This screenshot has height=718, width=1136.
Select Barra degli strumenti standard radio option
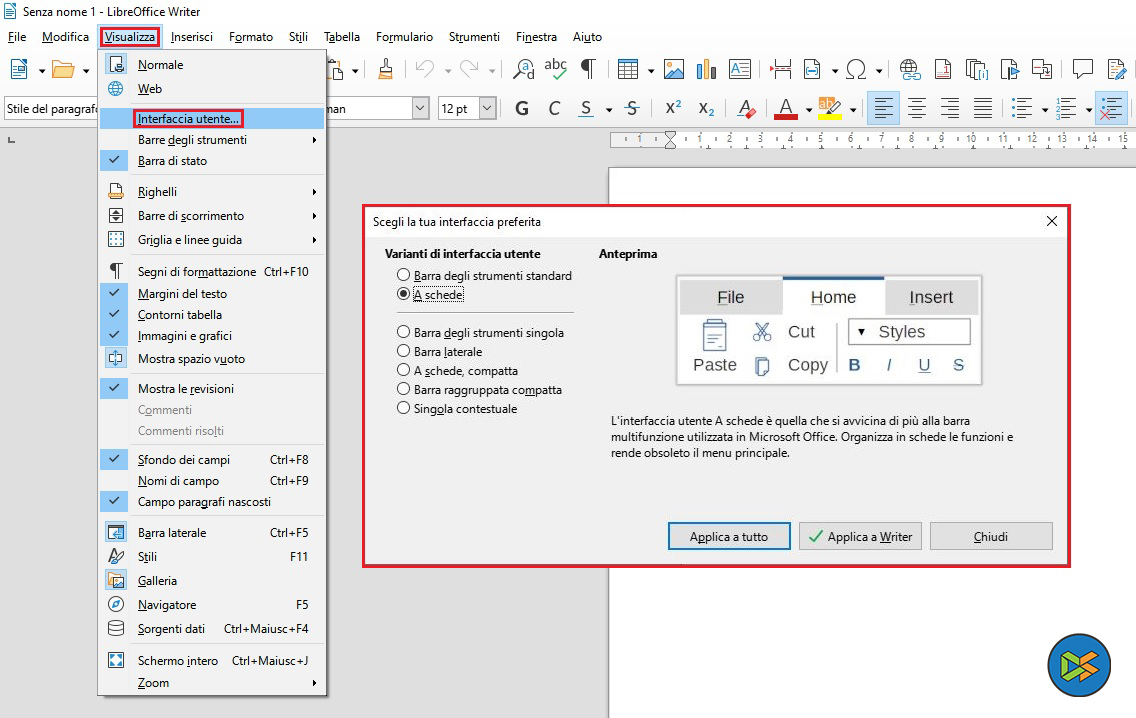tap(404, 275)
